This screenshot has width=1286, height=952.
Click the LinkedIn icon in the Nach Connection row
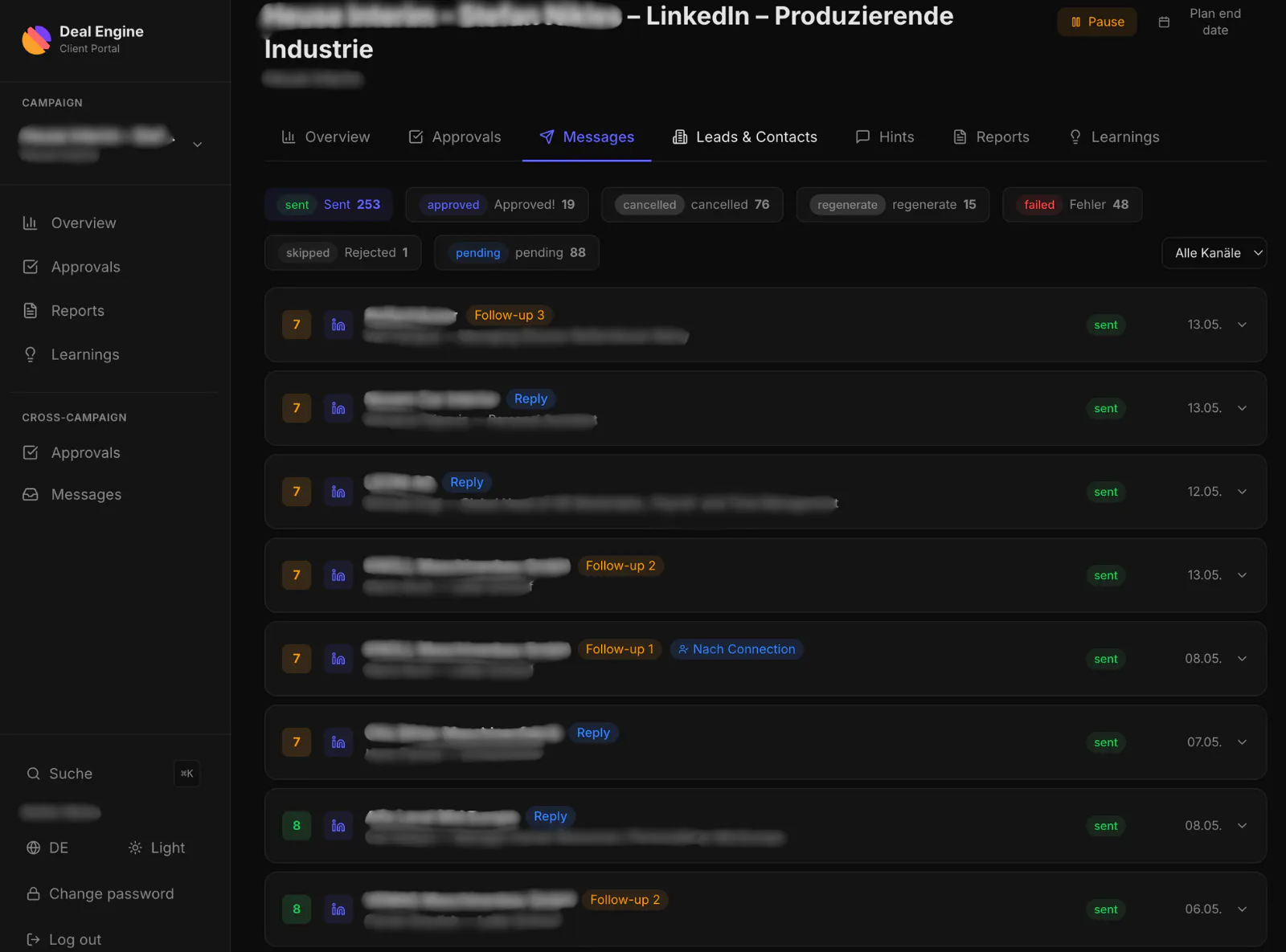coord(338,659)
